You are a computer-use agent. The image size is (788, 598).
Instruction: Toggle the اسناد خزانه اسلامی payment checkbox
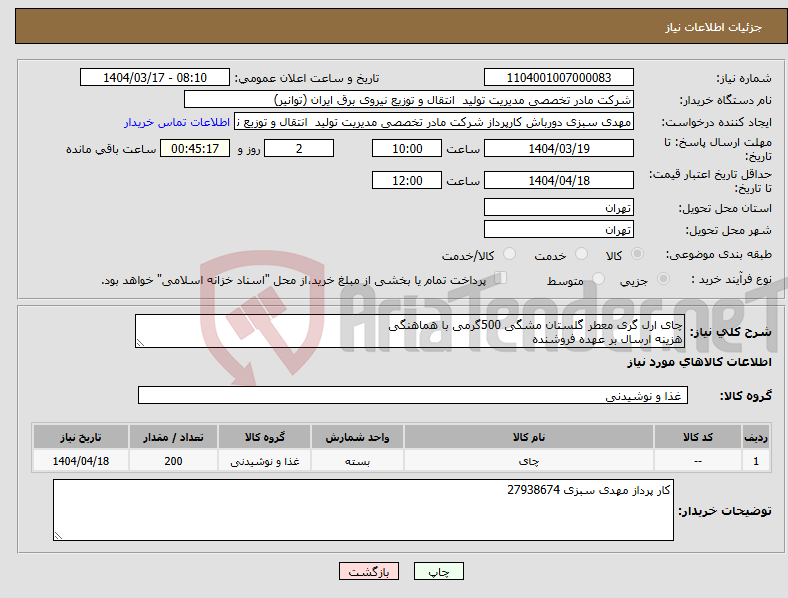[501, 277]
